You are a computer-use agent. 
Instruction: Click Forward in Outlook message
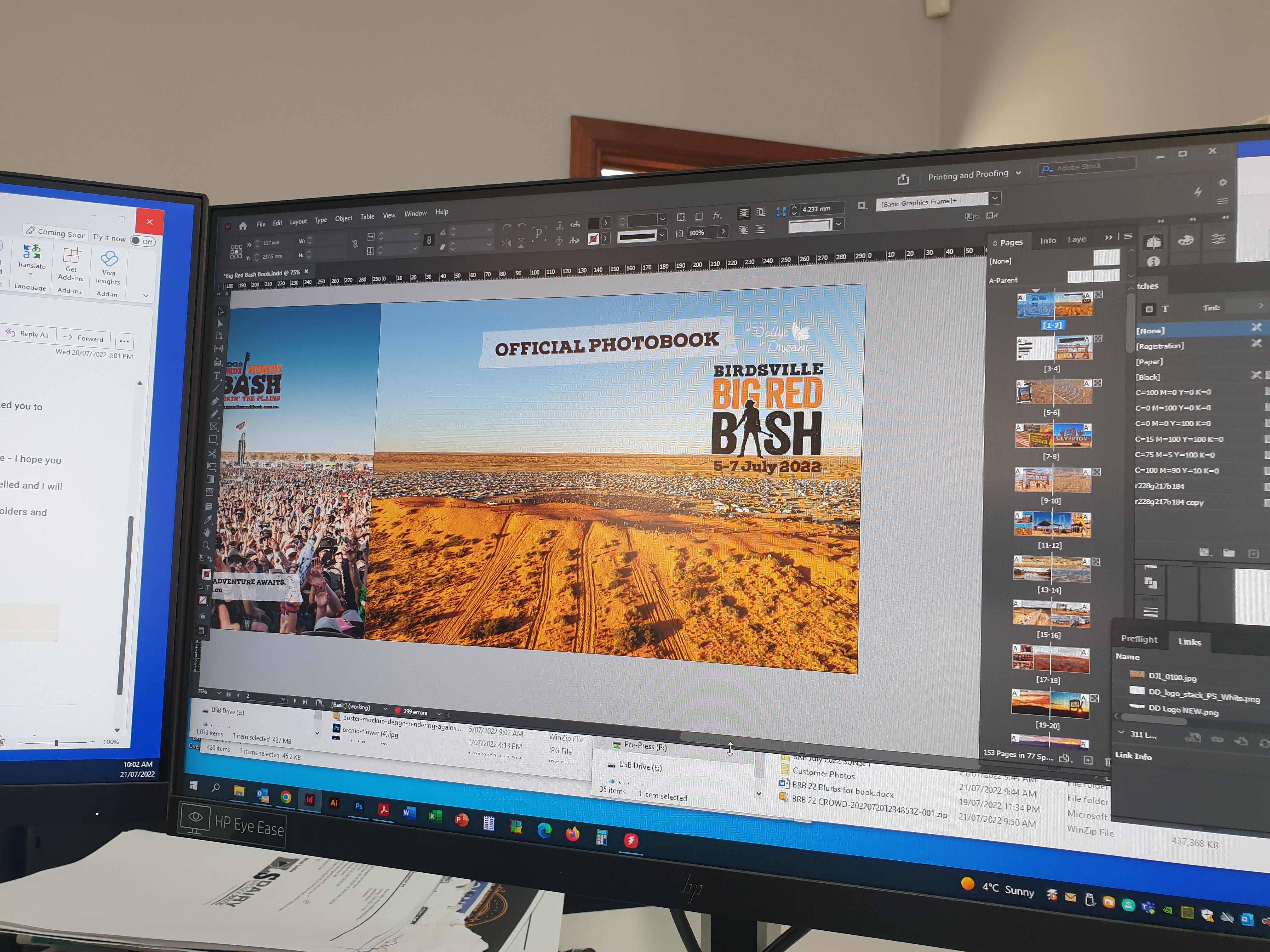84,338
